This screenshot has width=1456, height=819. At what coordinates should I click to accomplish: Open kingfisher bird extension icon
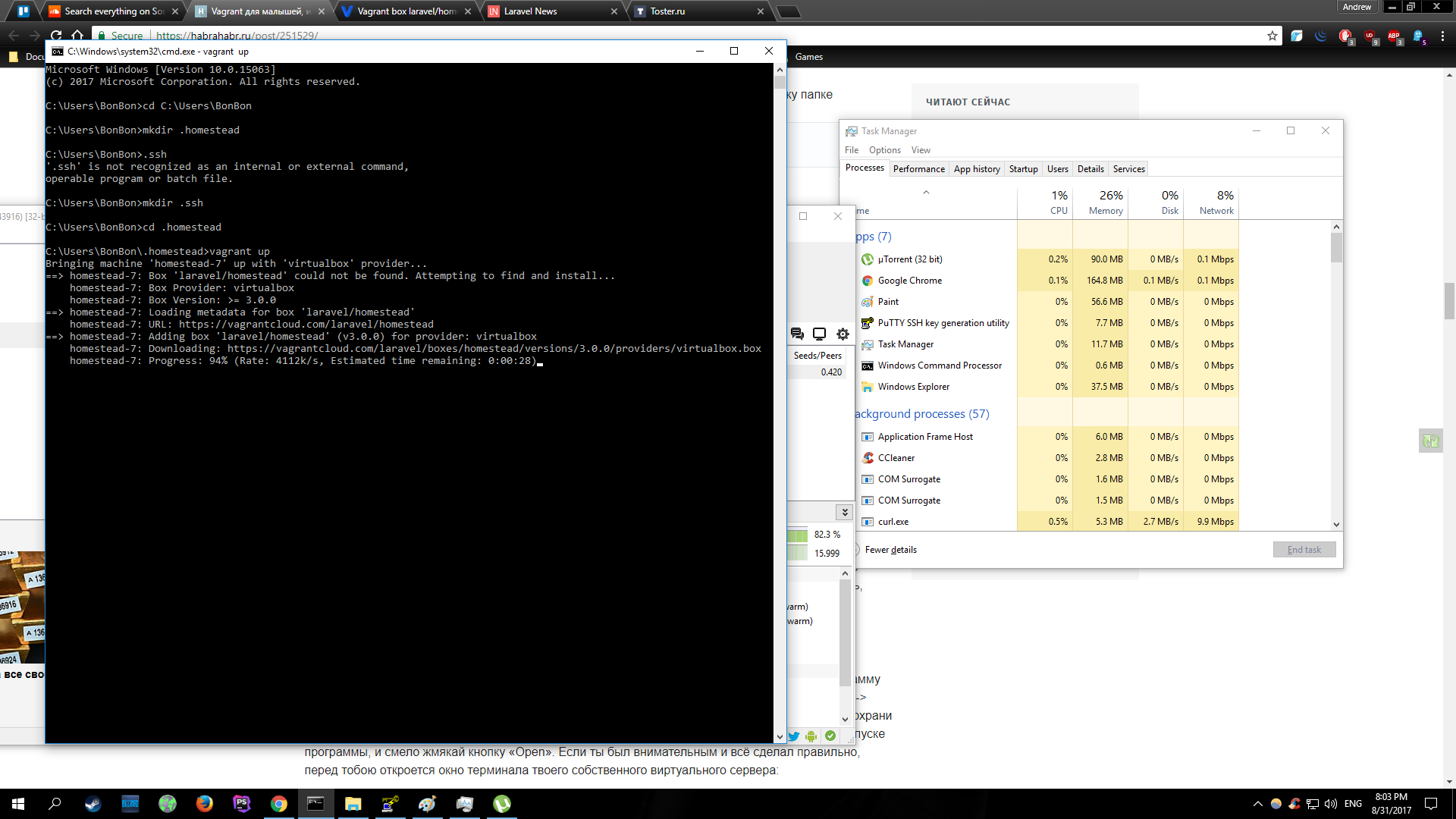pos(1297,36)
